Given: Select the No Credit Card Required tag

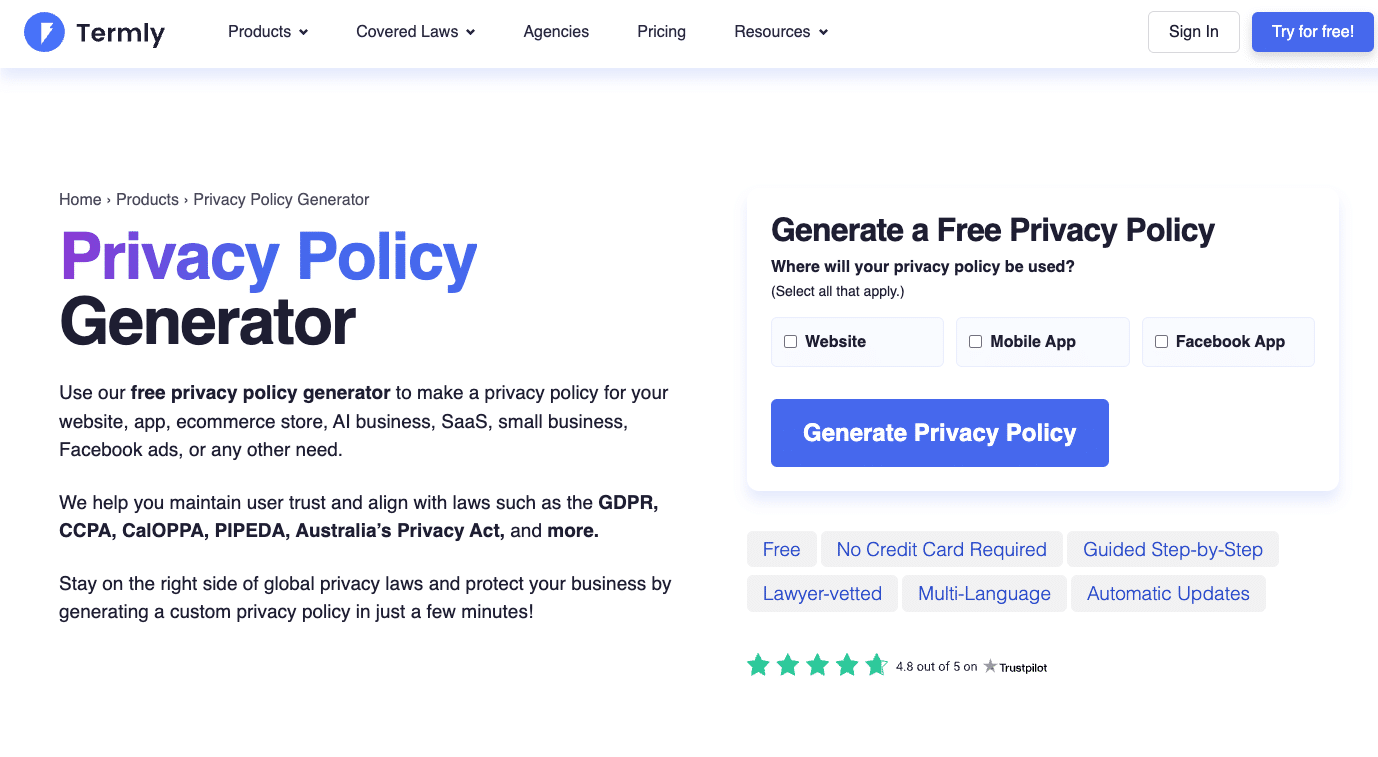Looking at the screenshot, I should [x=941, y=550].
